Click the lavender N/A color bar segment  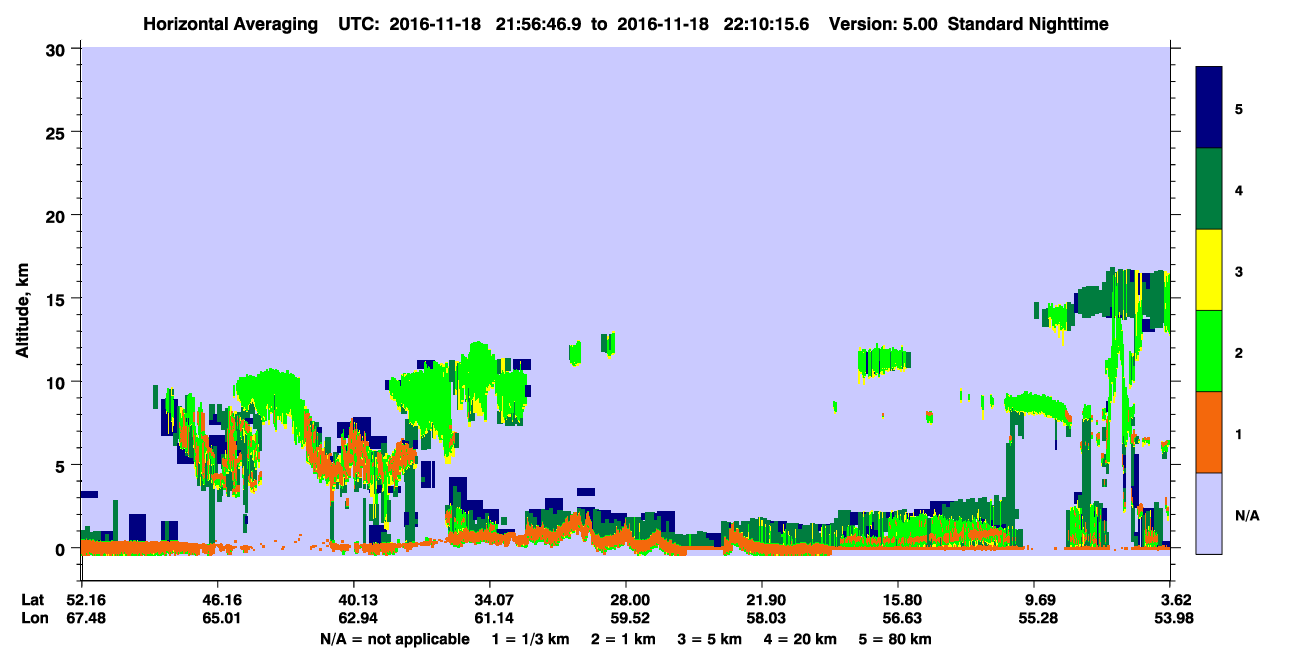point(1209,513)
